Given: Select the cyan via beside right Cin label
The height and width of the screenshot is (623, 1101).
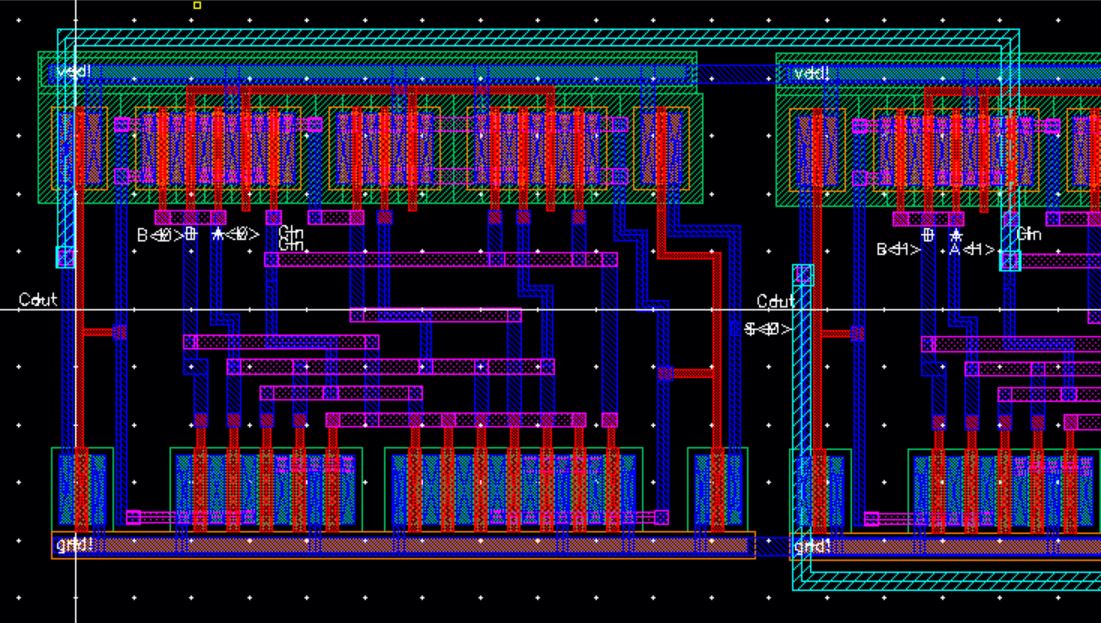Looking at the screenshot, I should [x=1010, y=261].
